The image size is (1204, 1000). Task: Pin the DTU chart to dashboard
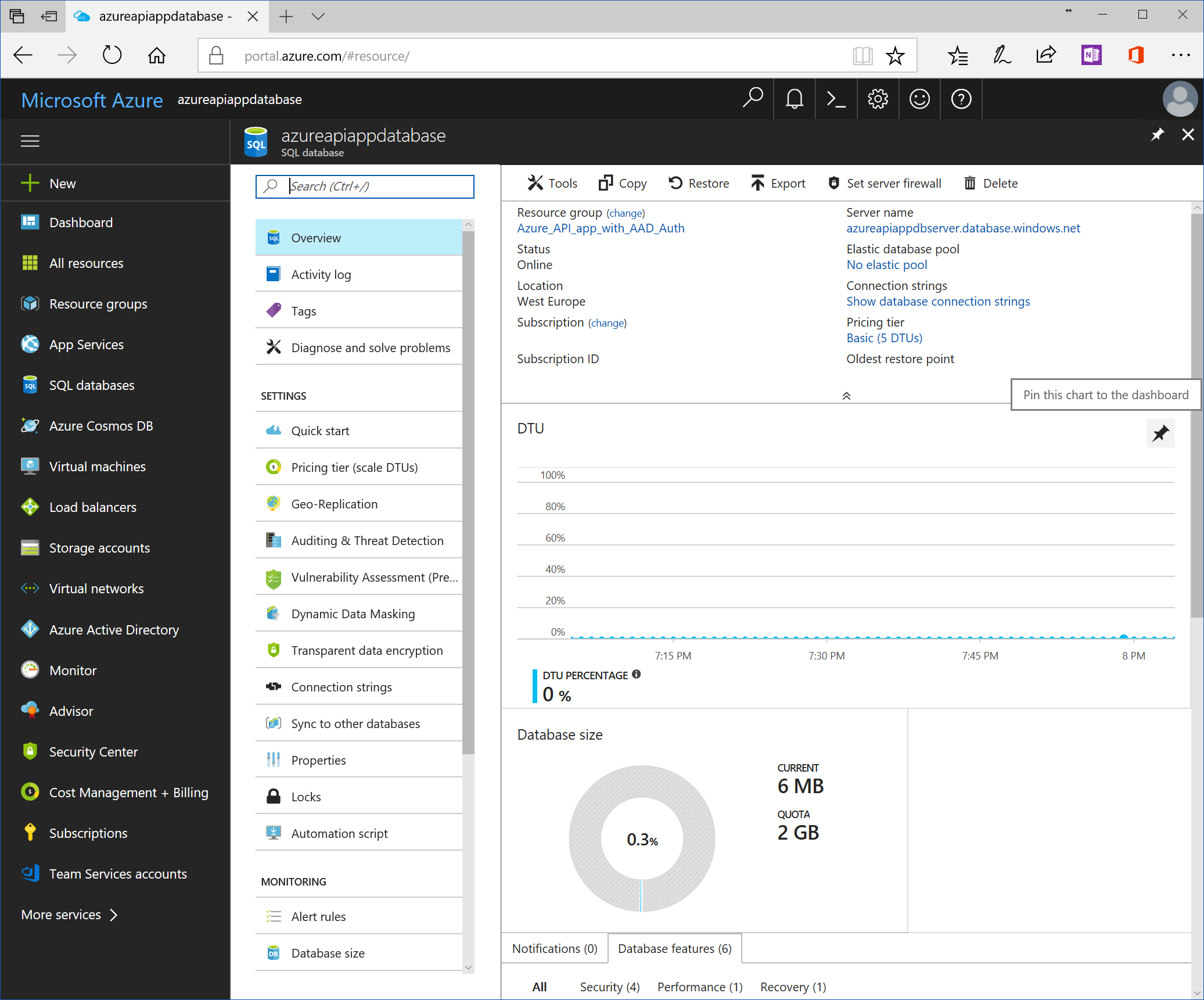(1160, 433)
